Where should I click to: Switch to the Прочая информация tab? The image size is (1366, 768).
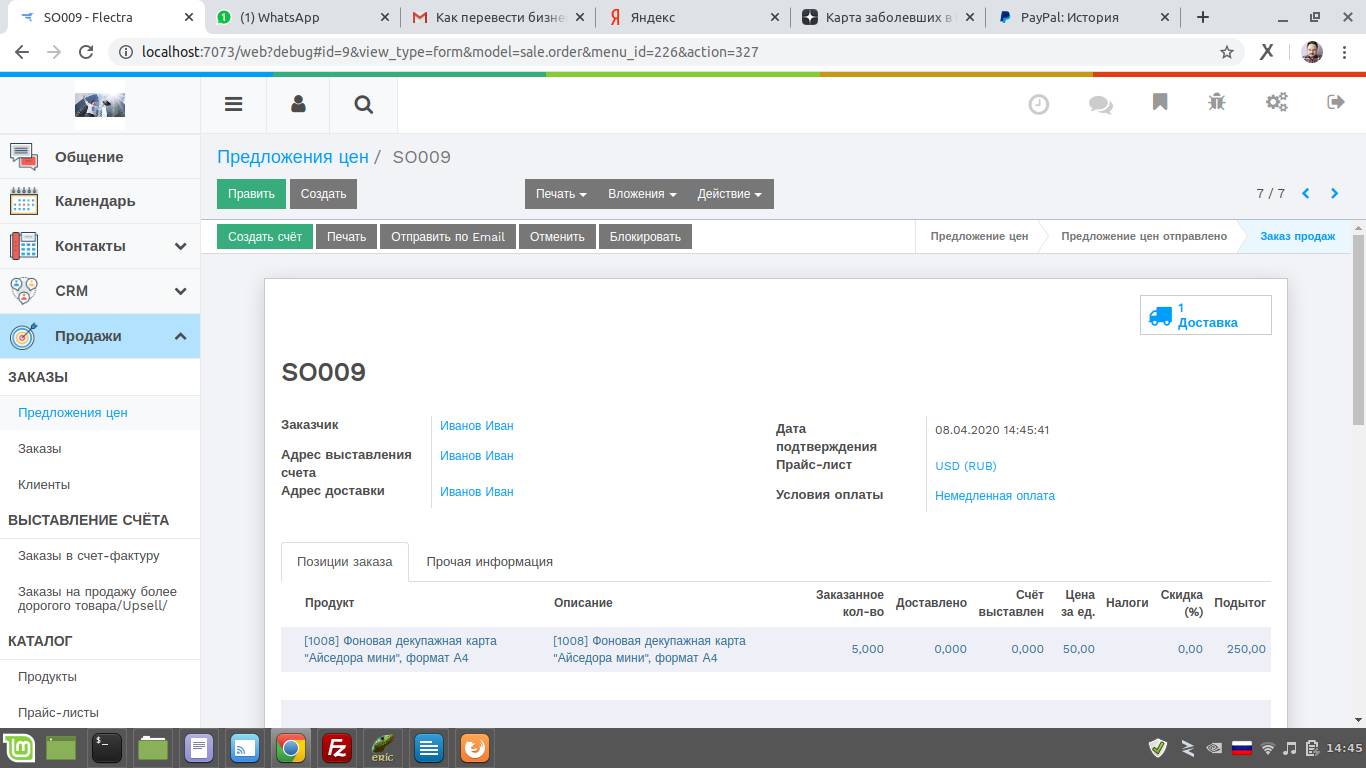coord(489,562)
